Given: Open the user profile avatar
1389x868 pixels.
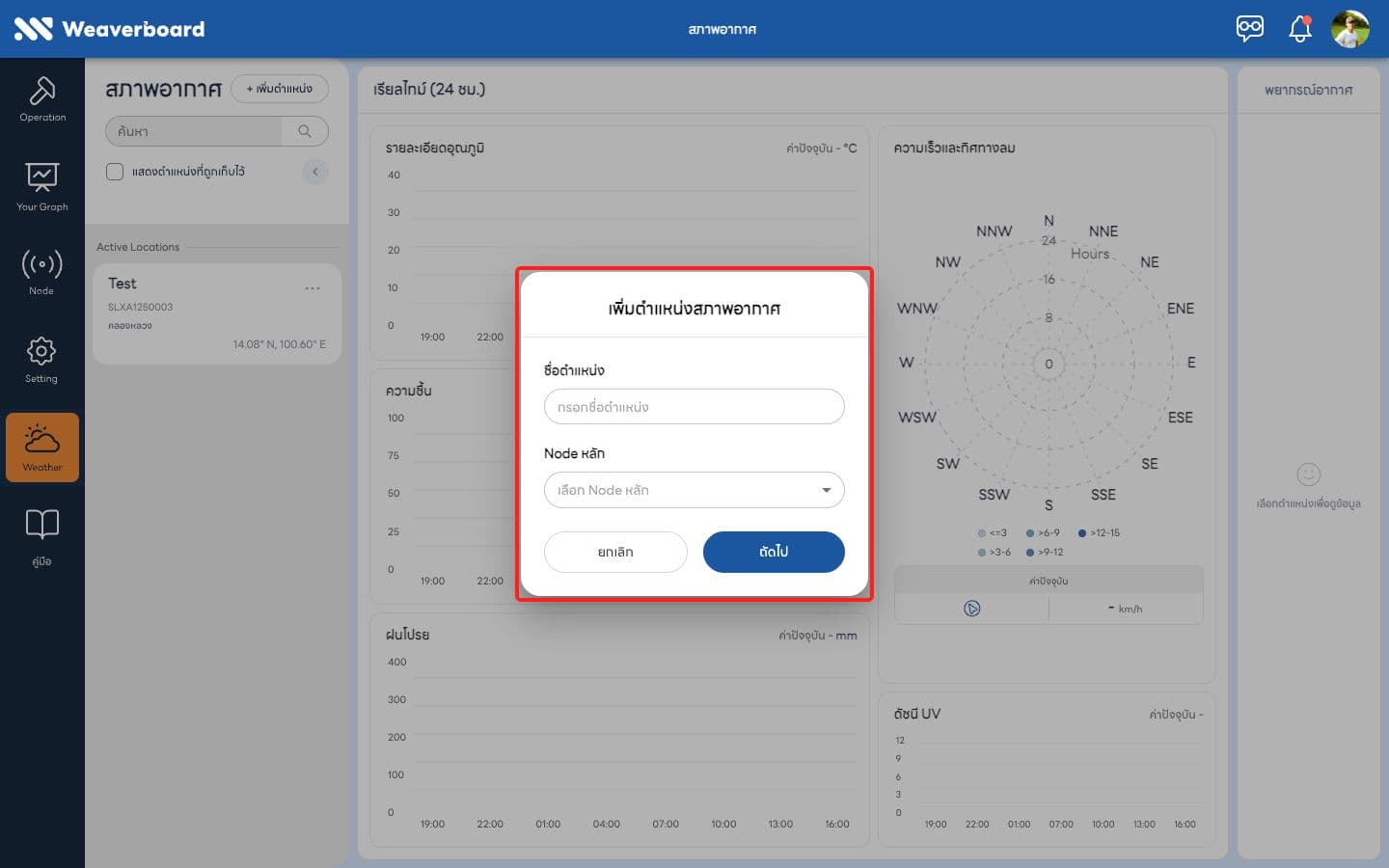Looking at the screenshot, I should [x=1350, y=29].
